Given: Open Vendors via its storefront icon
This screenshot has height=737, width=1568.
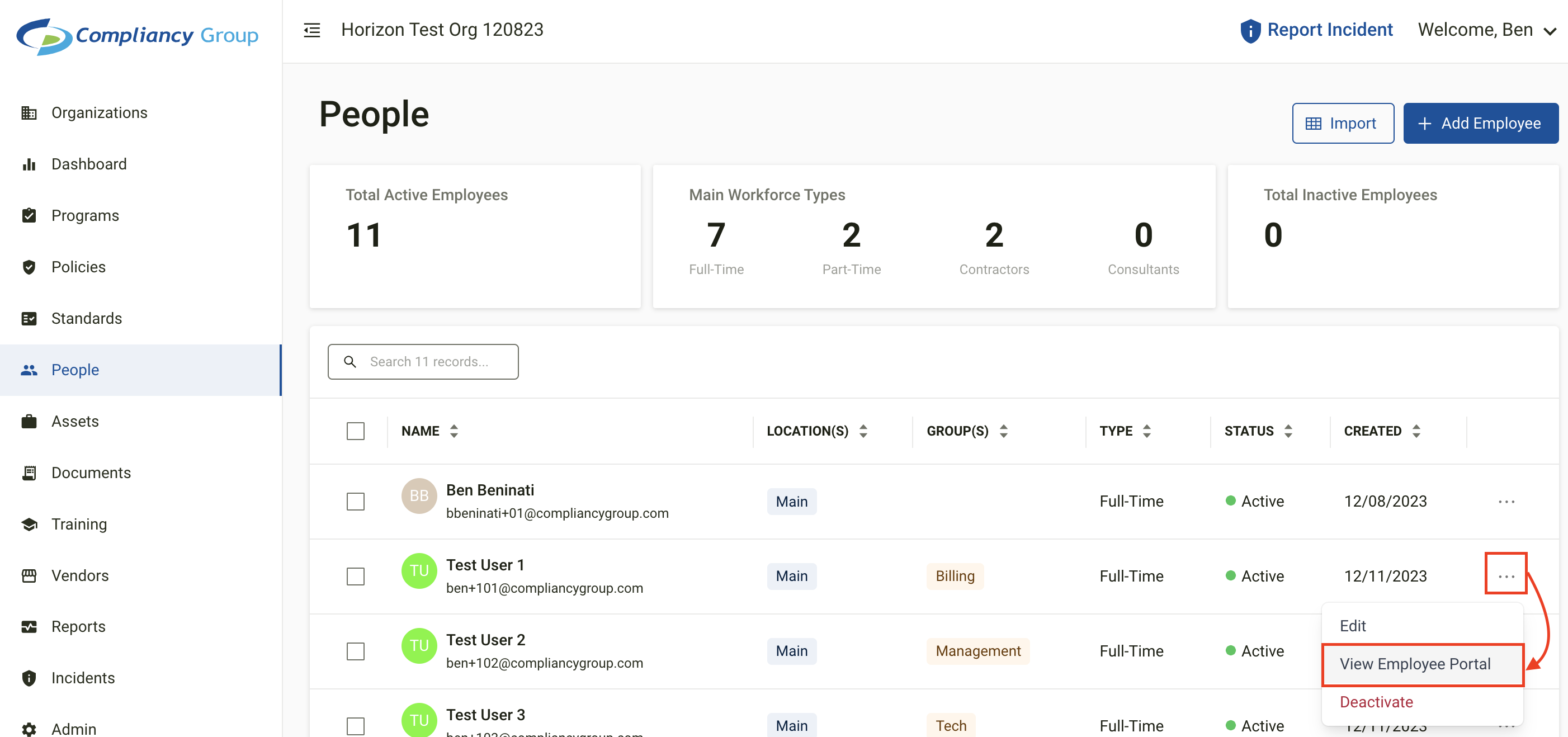Looking at the screenshot, I should [x=29, y=575].
